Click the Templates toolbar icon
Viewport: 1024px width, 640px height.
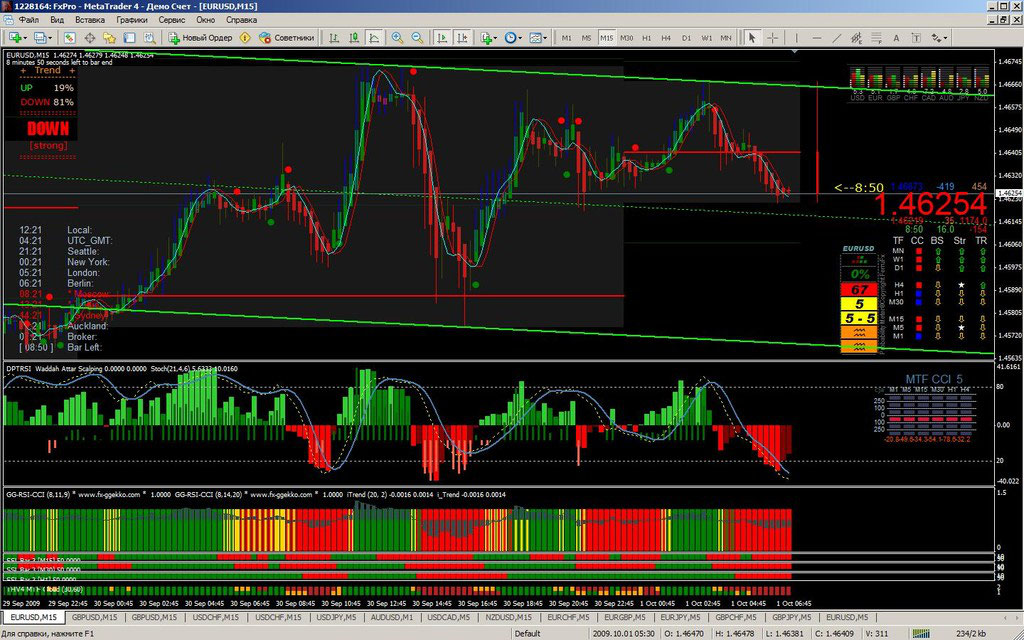pos(535,38)
